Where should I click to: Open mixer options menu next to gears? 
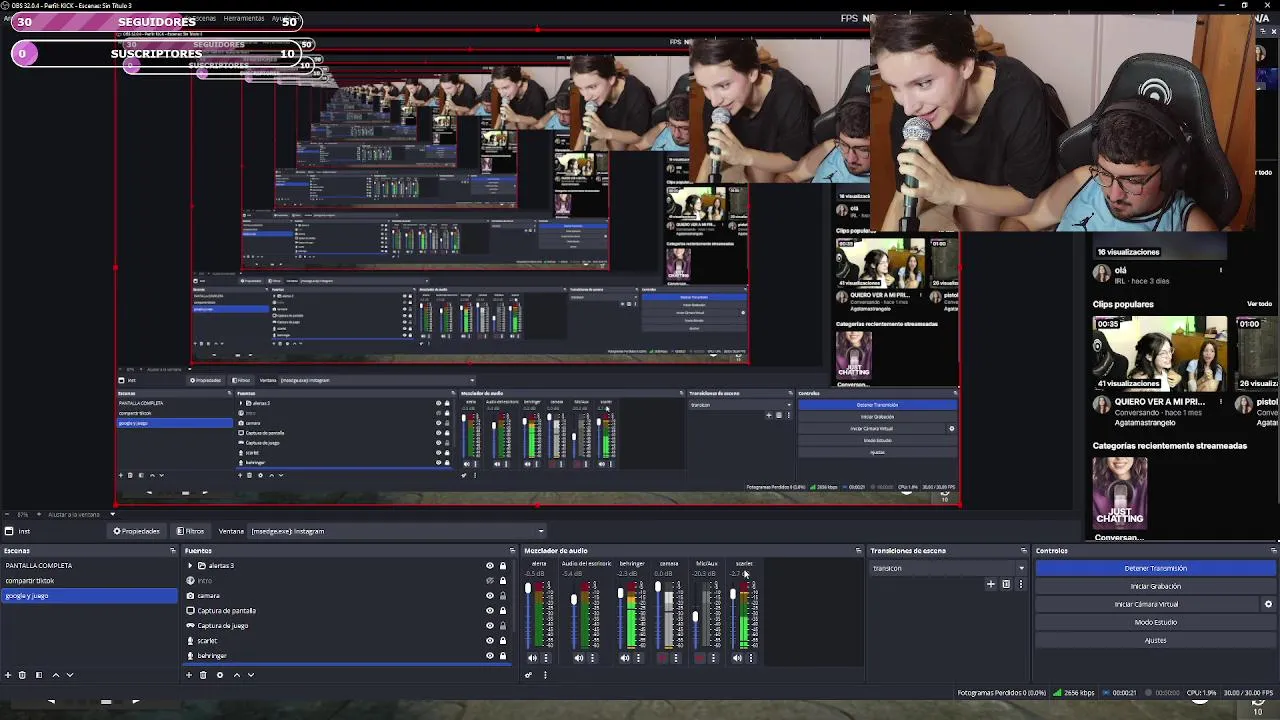click(545, 675)
